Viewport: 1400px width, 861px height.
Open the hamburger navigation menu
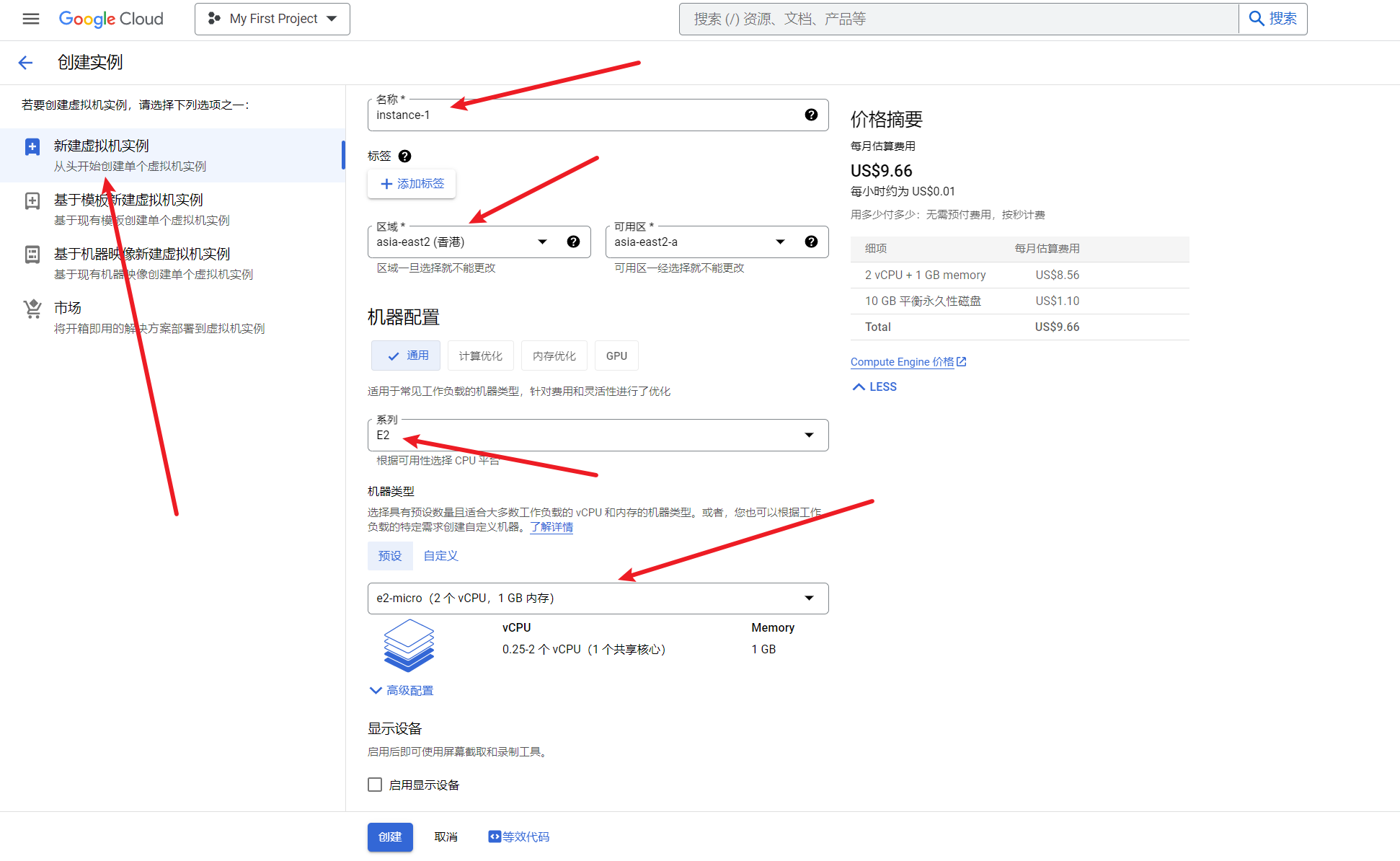[31, 19]
